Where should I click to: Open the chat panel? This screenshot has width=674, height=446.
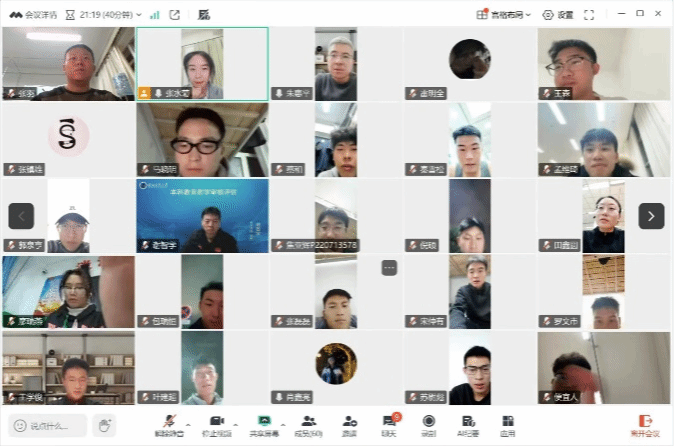[x=389, y=423]
